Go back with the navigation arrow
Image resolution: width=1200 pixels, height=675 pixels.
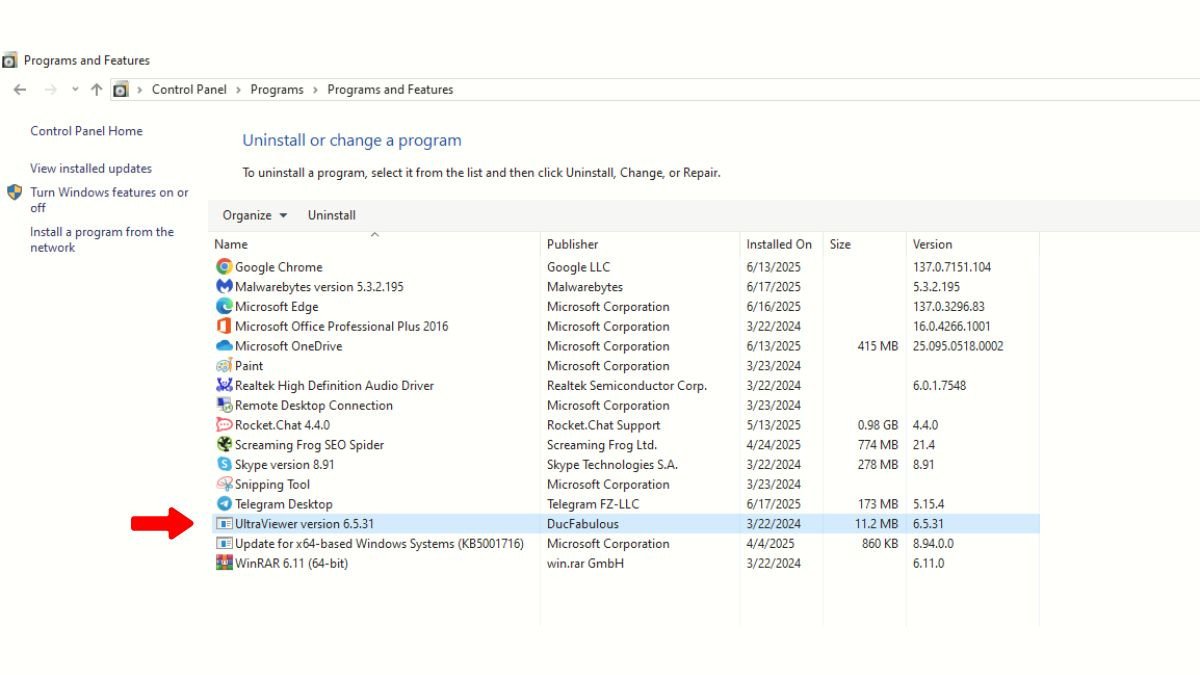click(x=20, y=90)
